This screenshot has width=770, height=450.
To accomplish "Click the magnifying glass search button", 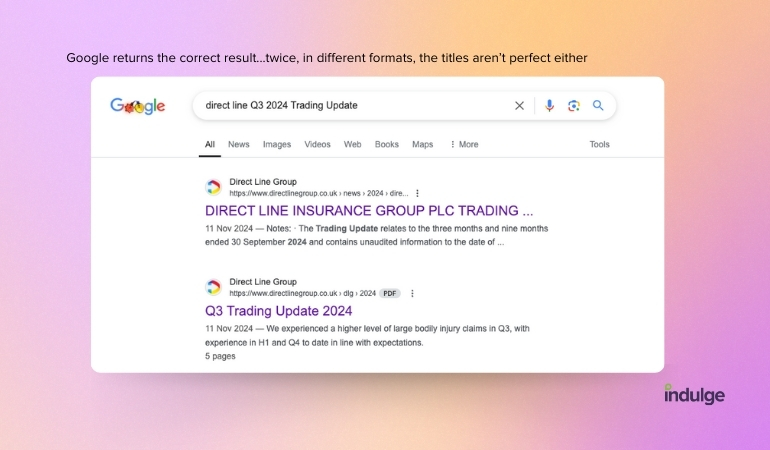I will click(x=598, y=105).
